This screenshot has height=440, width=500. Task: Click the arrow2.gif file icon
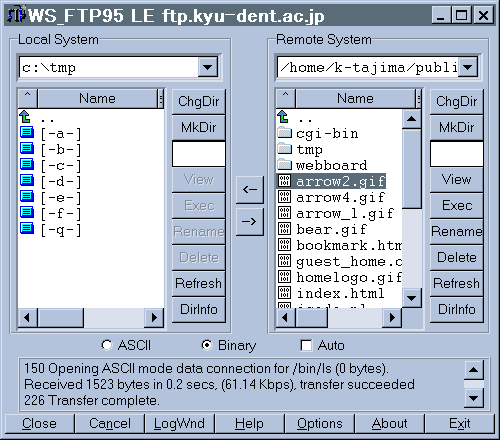coord(284,181)
